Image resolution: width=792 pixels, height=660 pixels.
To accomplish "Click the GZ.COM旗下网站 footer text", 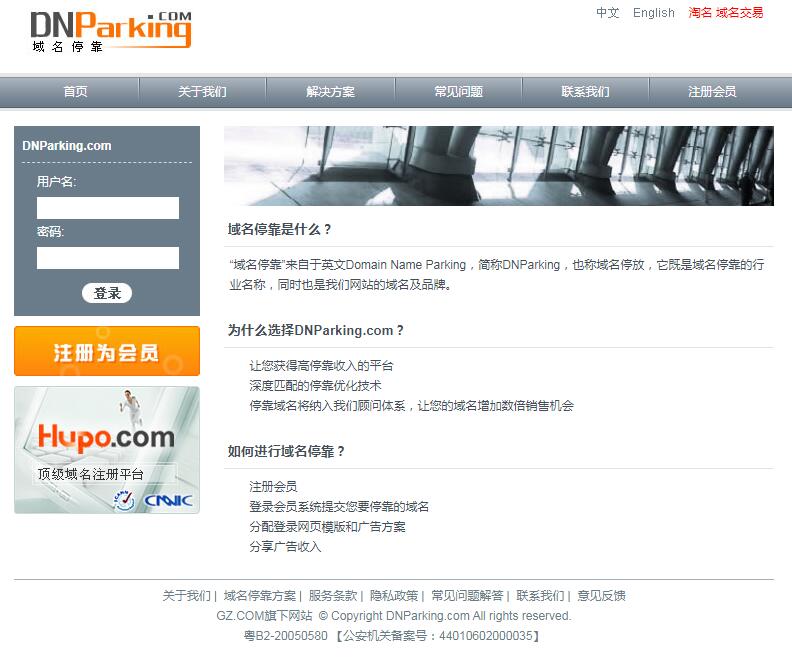I will click(264, 616).
